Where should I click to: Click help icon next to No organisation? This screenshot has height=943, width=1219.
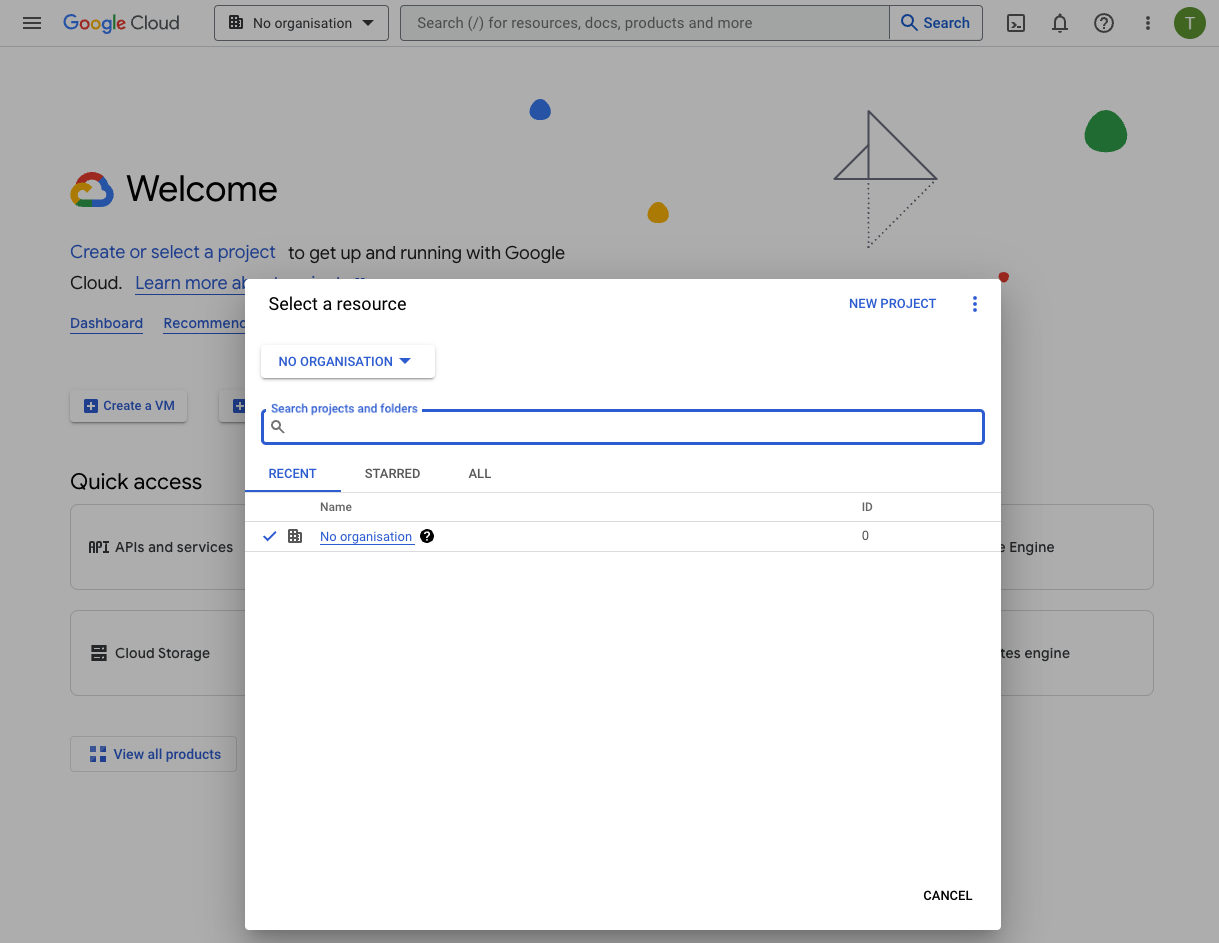(x=427, y=536)
